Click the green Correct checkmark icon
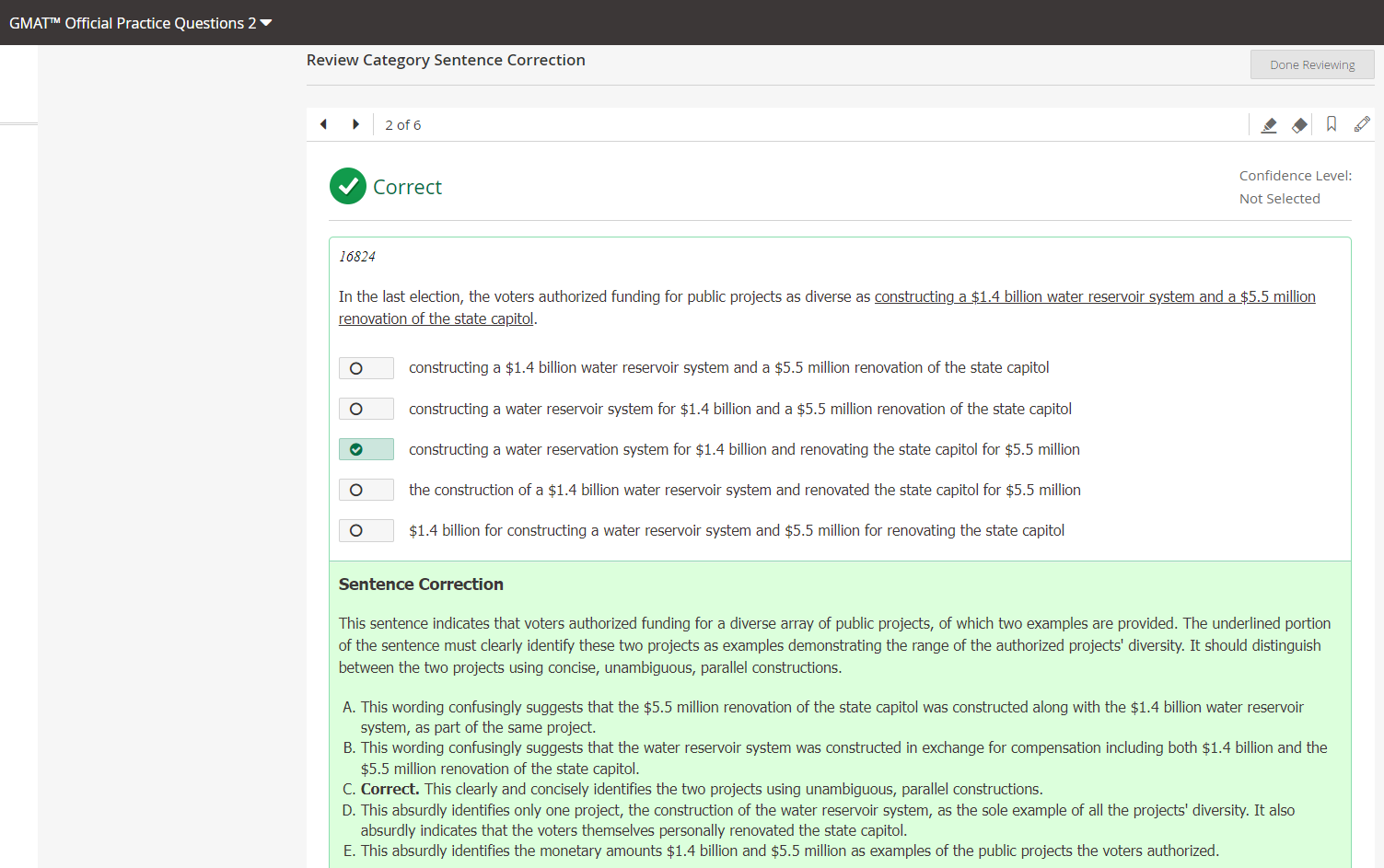The image size is (1384, 868). point(348,186)
